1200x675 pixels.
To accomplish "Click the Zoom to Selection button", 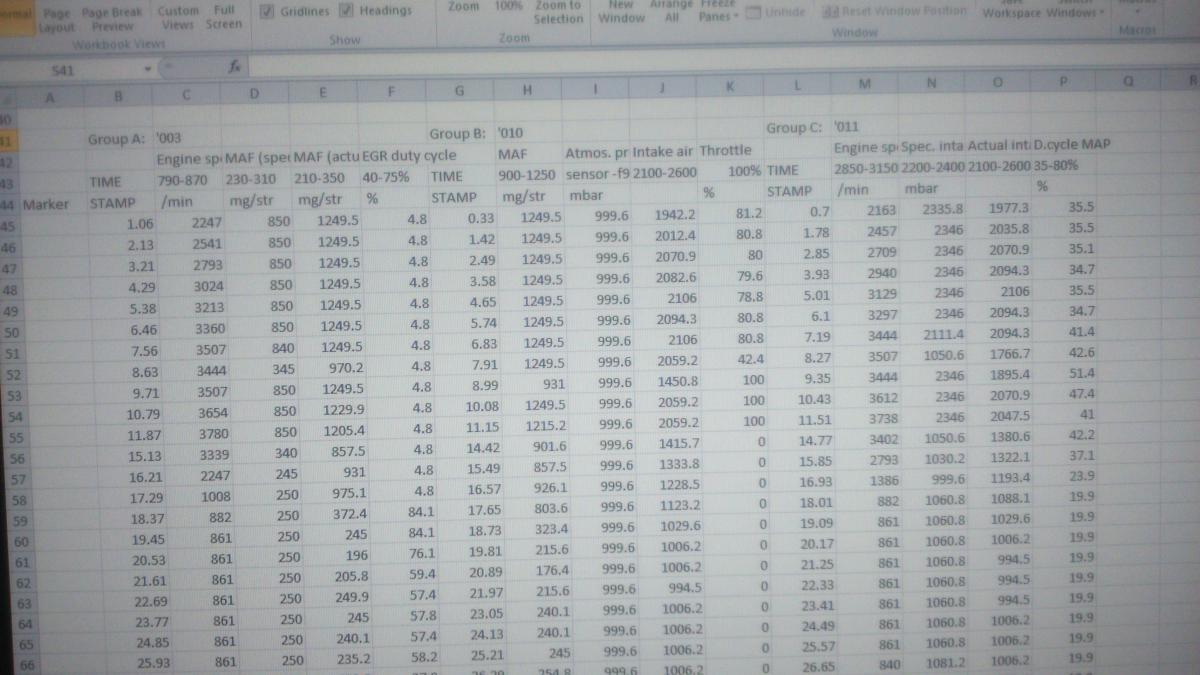I will coord(558,11).
